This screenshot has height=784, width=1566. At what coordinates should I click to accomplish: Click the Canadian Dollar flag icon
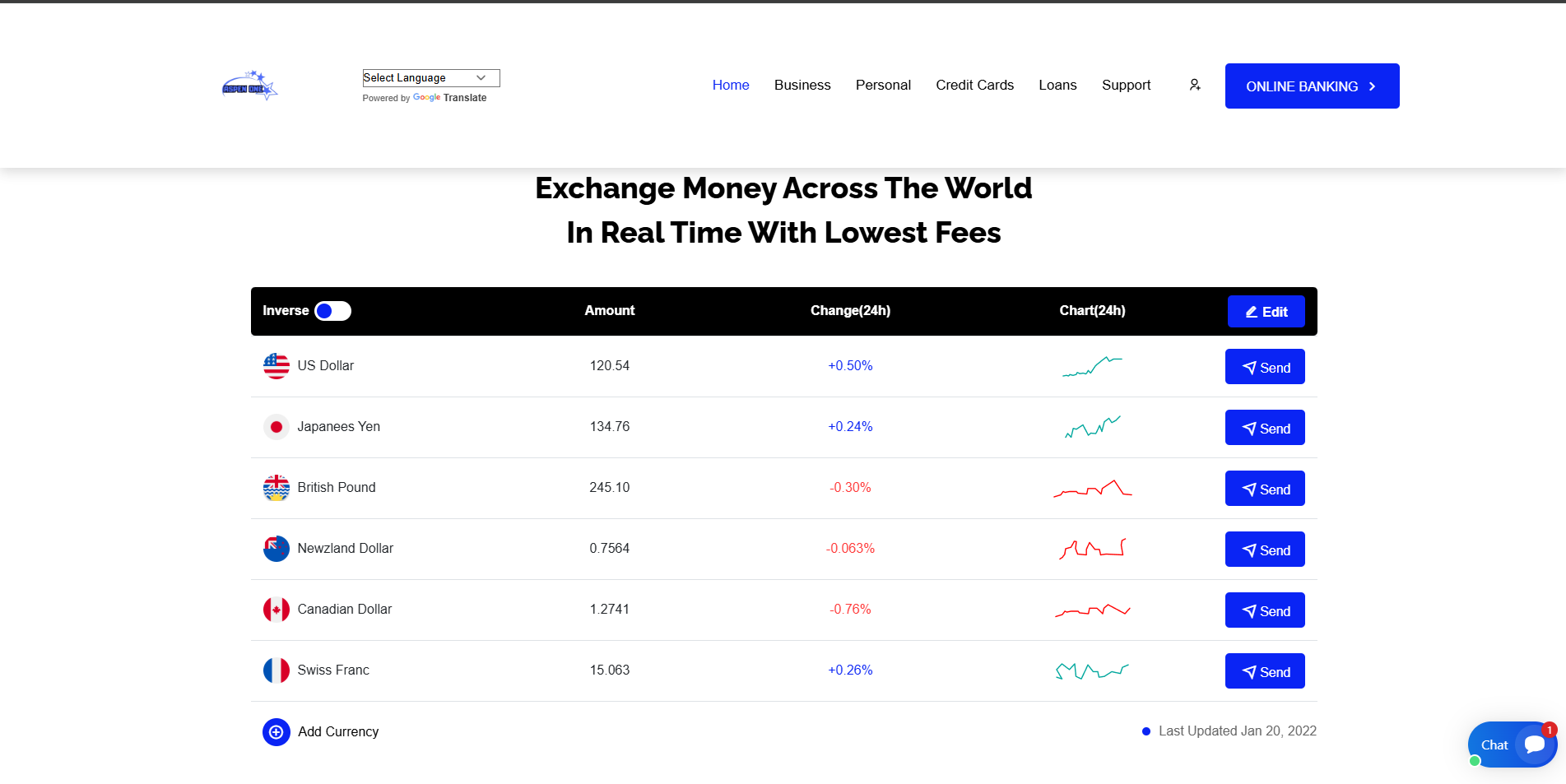pos(276,610)
